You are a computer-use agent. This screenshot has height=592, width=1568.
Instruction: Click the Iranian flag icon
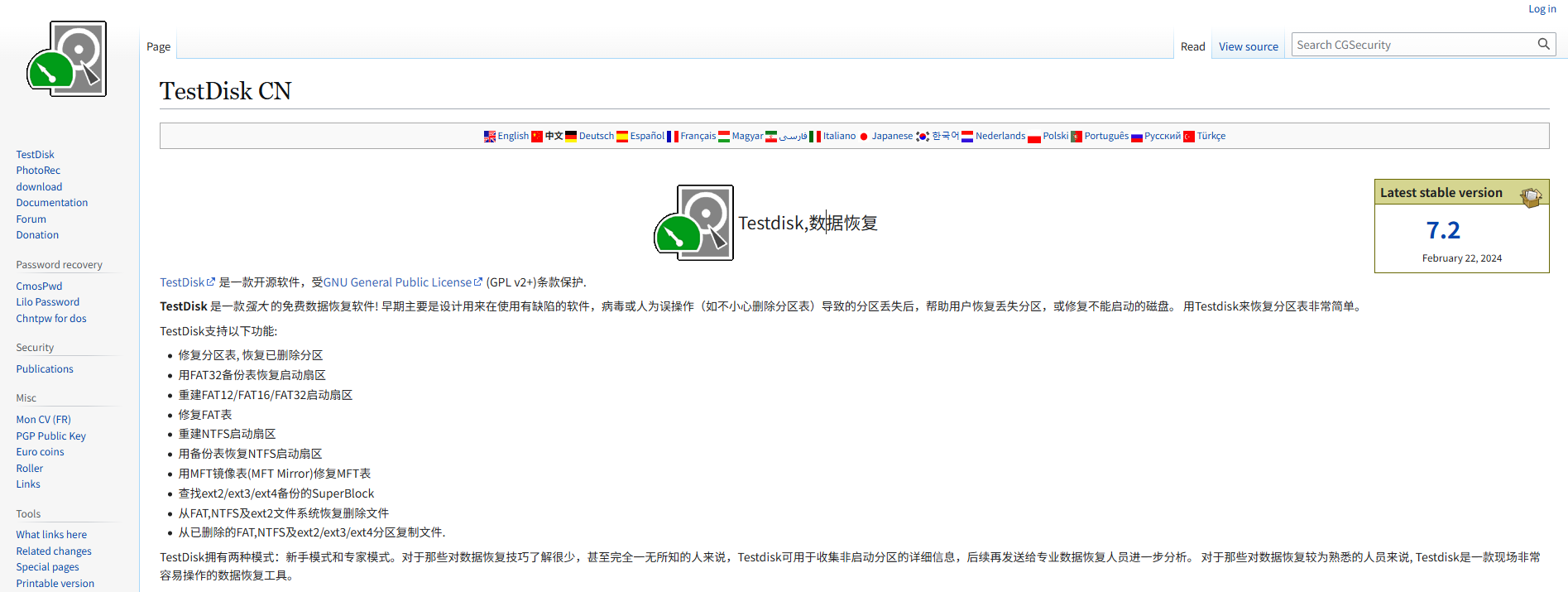click(771, 137)
